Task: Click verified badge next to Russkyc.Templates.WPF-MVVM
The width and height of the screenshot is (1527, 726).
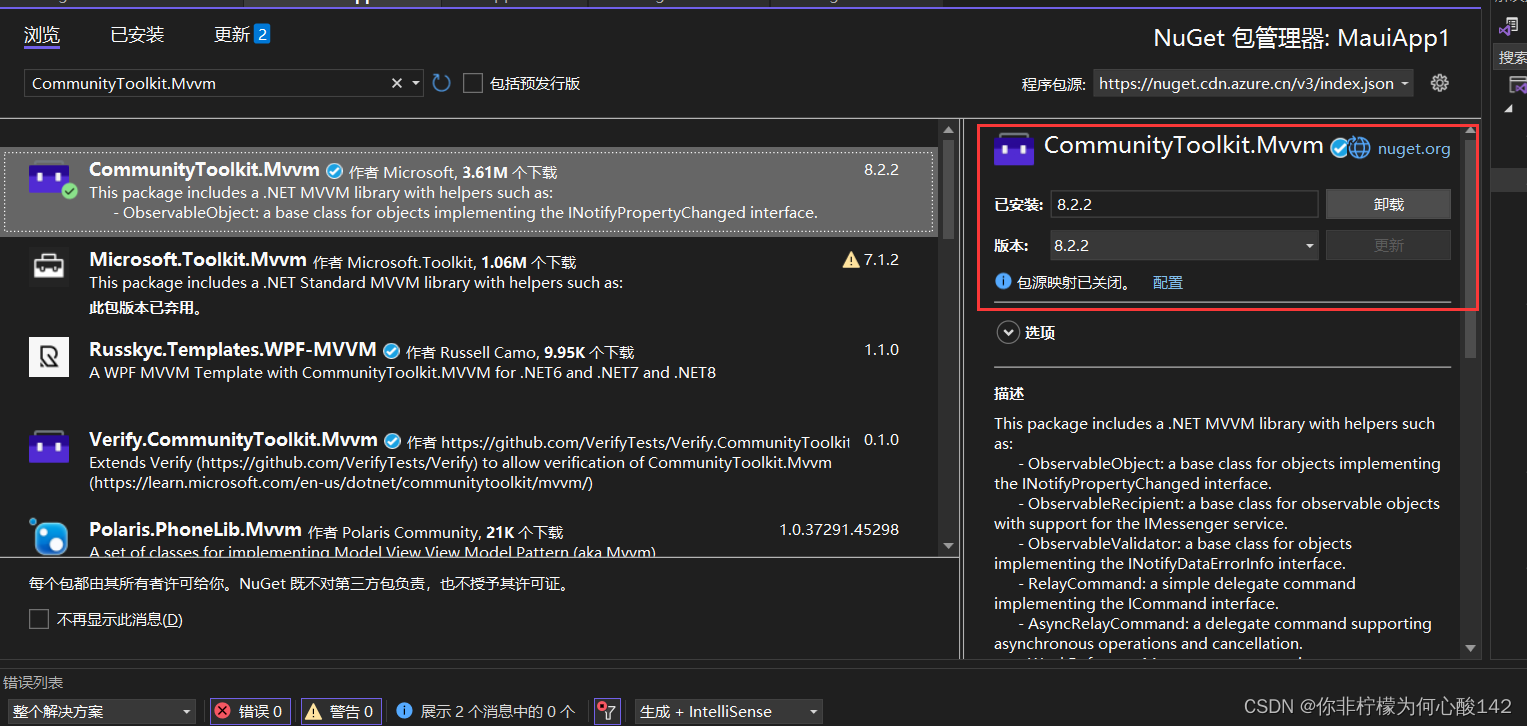Action: click(x=392, y=351)
